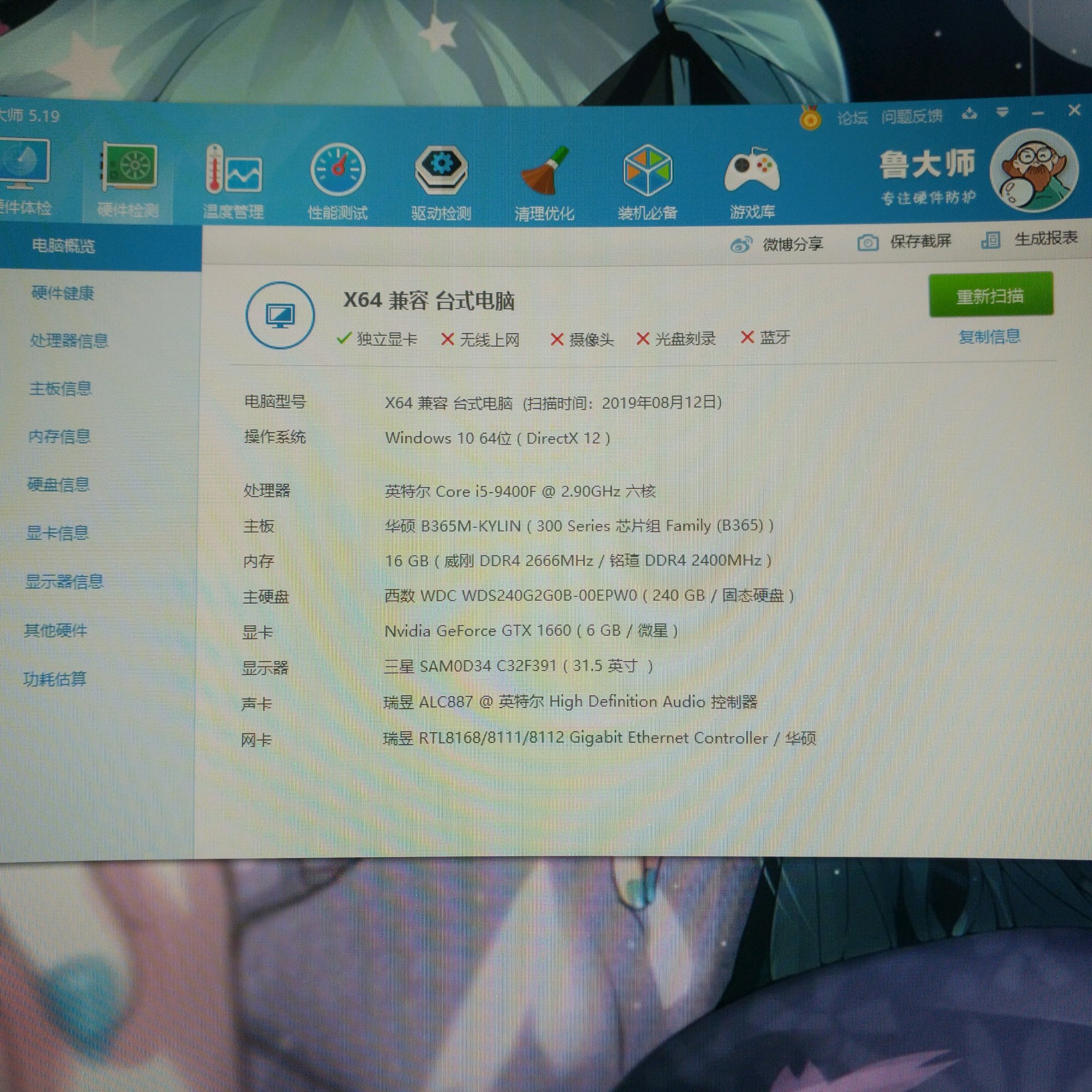Share via 微博分享
Image resolution: width=1092 pixels, height=1092 pixels.
(776, 244)
